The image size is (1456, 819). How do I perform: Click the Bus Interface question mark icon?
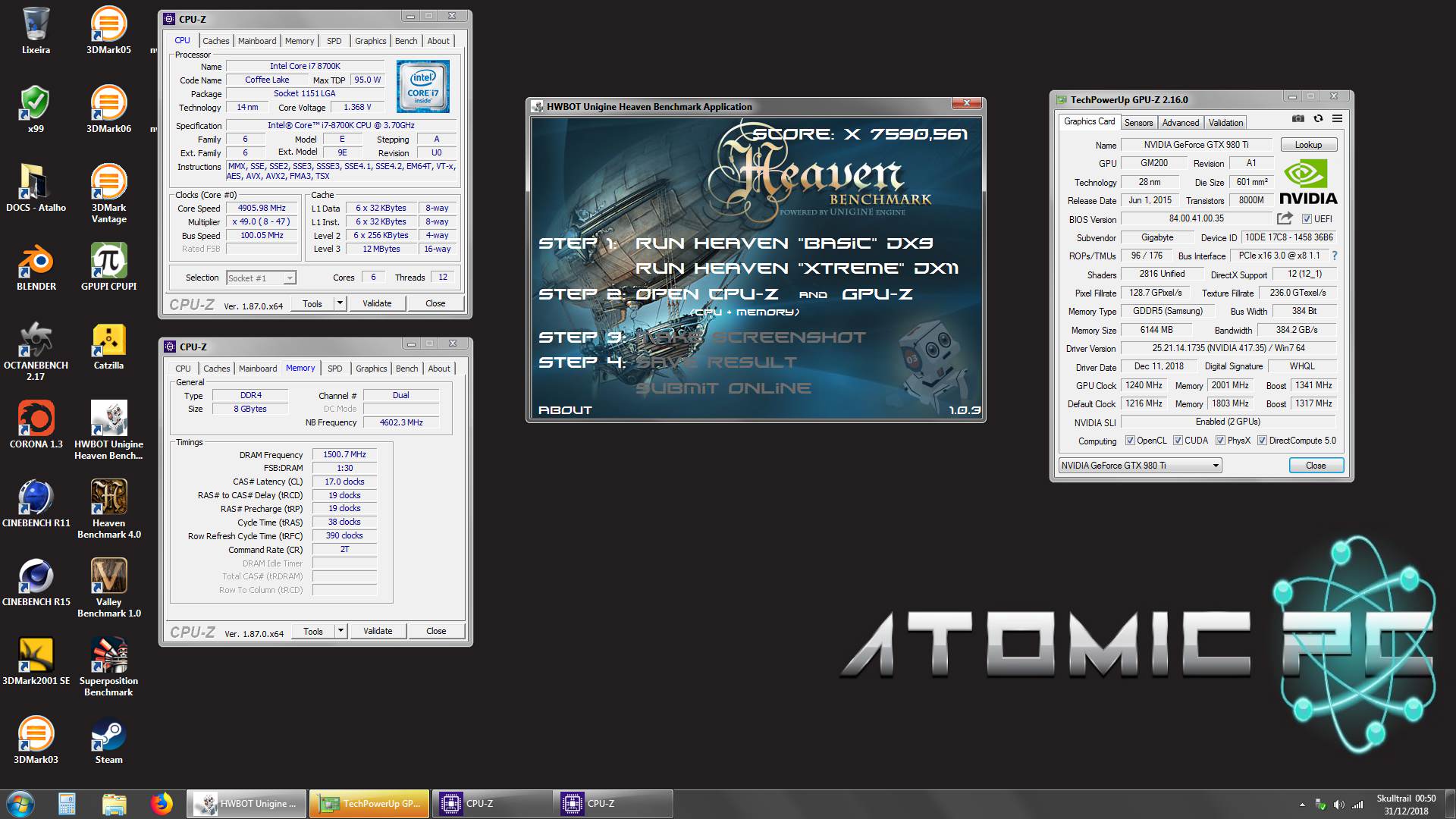pyautogui.click(x=1335, y=256)
